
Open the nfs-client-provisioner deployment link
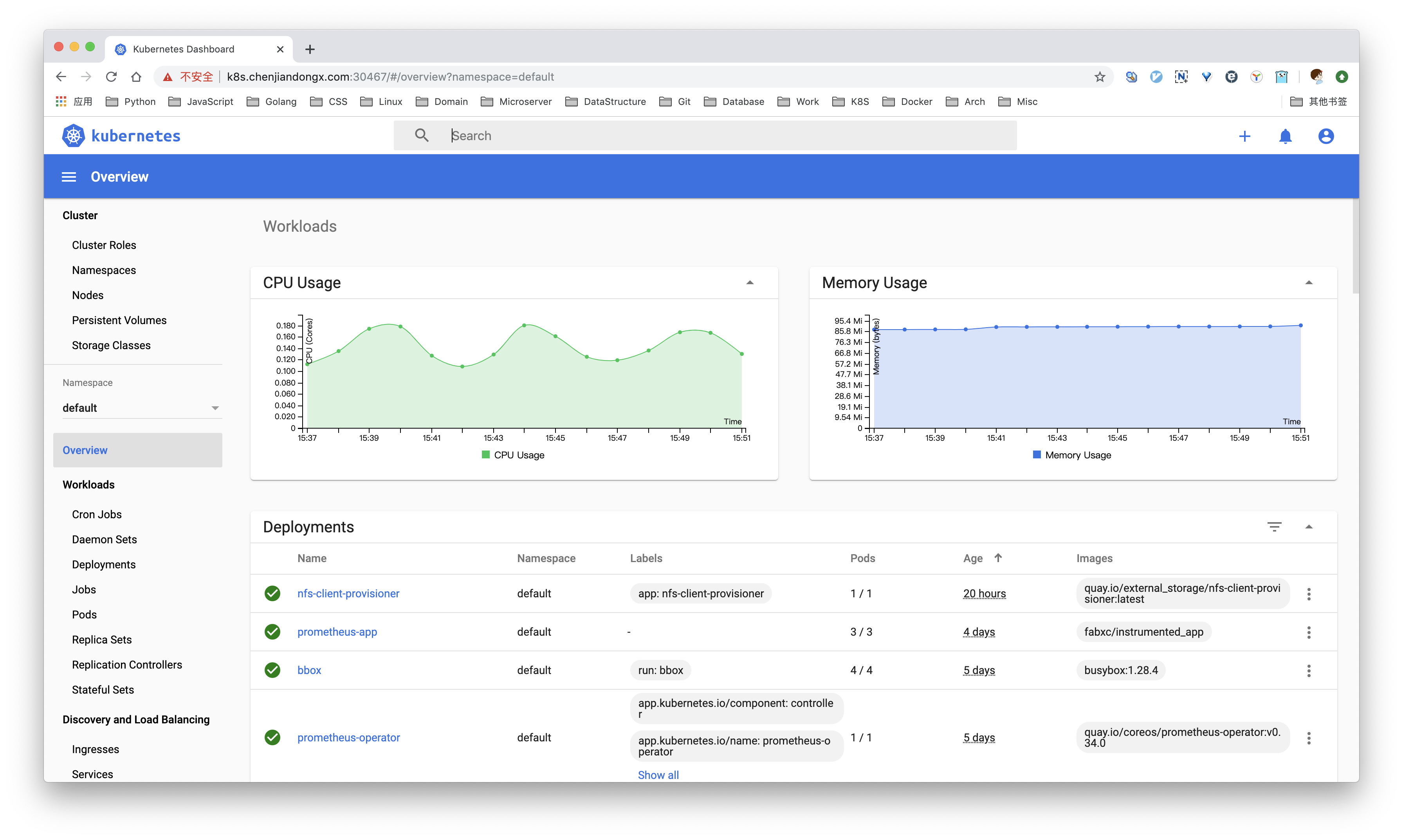point(349,594)
